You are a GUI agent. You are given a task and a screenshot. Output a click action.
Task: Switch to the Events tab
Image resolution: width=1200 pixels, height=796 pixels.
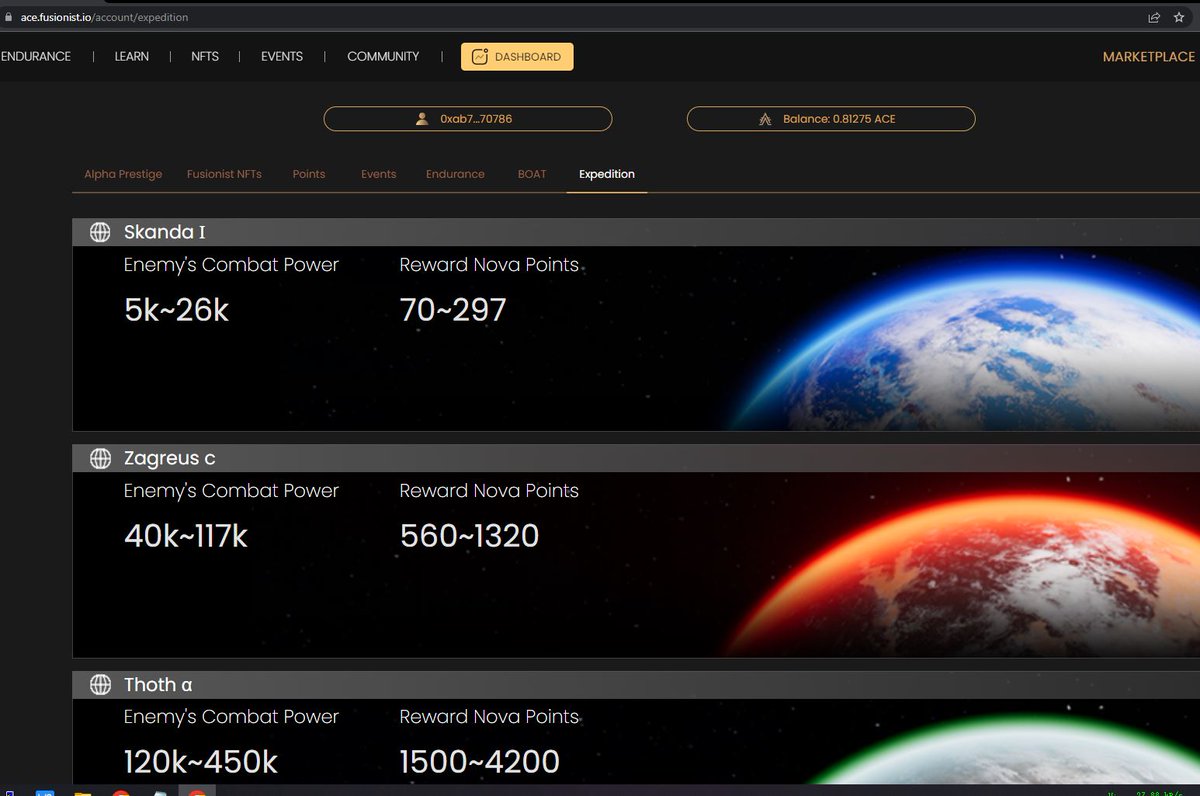[x=379, y=174]
